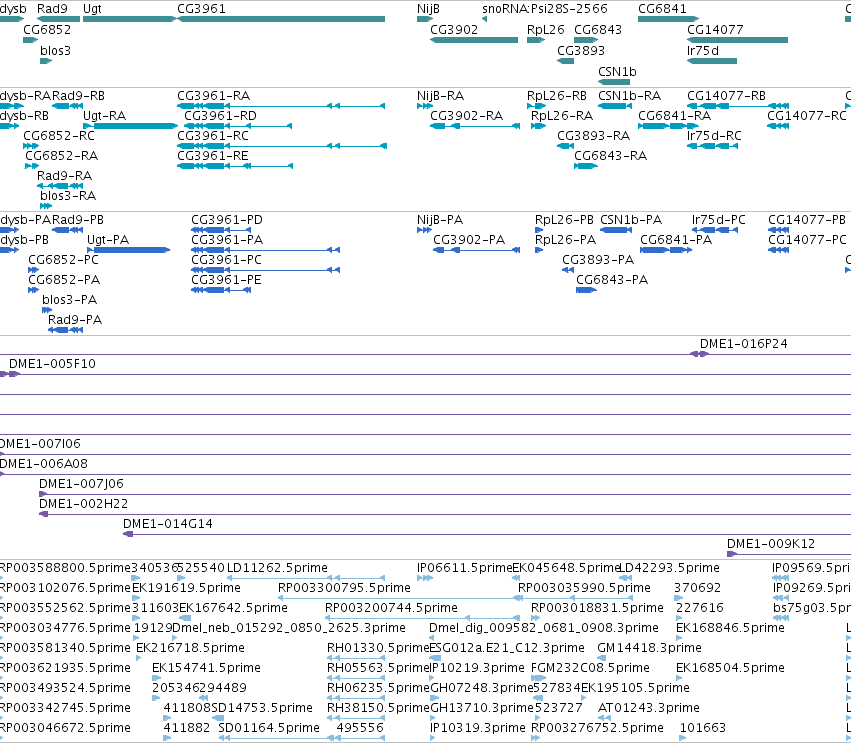Select the DME1-006A08 clone label
This screenshot has width=851, height=743.
(43, 464)
